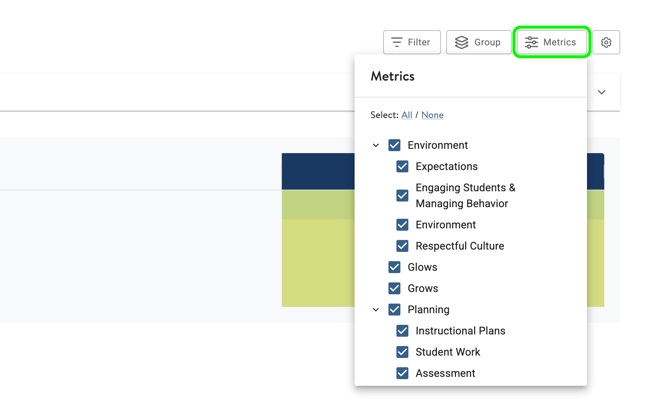Click the Filter button
Viewport: 670px width, 407px height.
pos(411,43)
